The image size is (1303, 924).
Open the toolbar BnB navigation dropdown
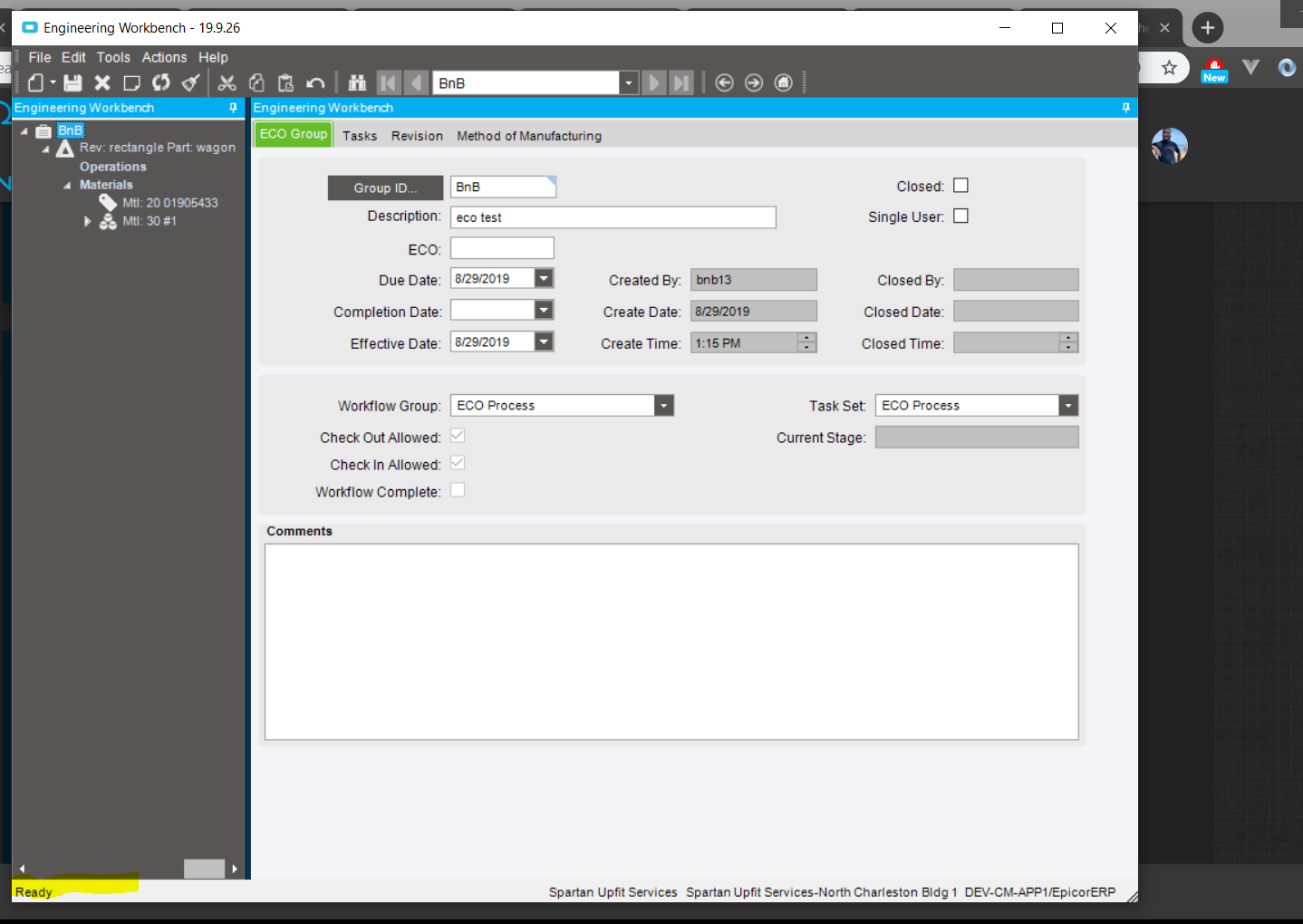629,82
